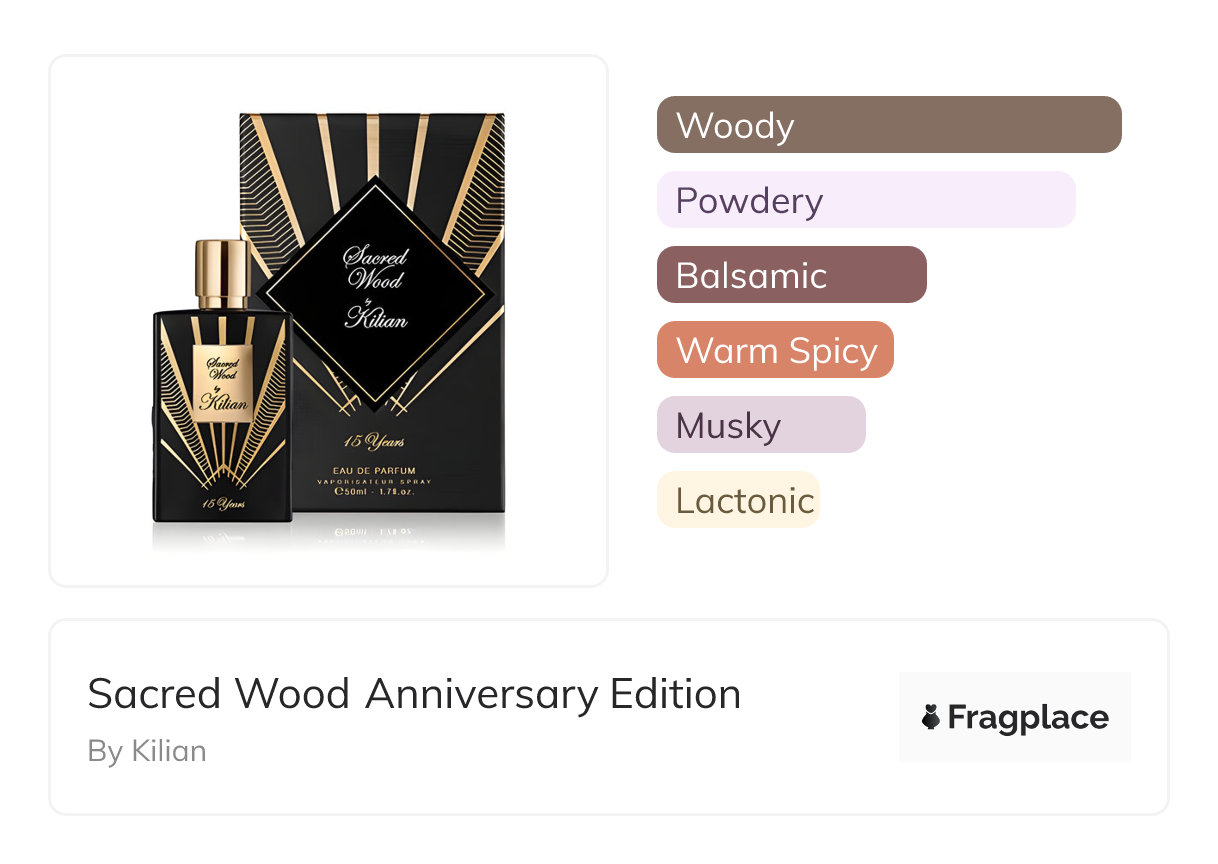Click the diamond Sacred Wood box label
The width and height of the screenshot is (1218, 864).
[x=375, y=290]
